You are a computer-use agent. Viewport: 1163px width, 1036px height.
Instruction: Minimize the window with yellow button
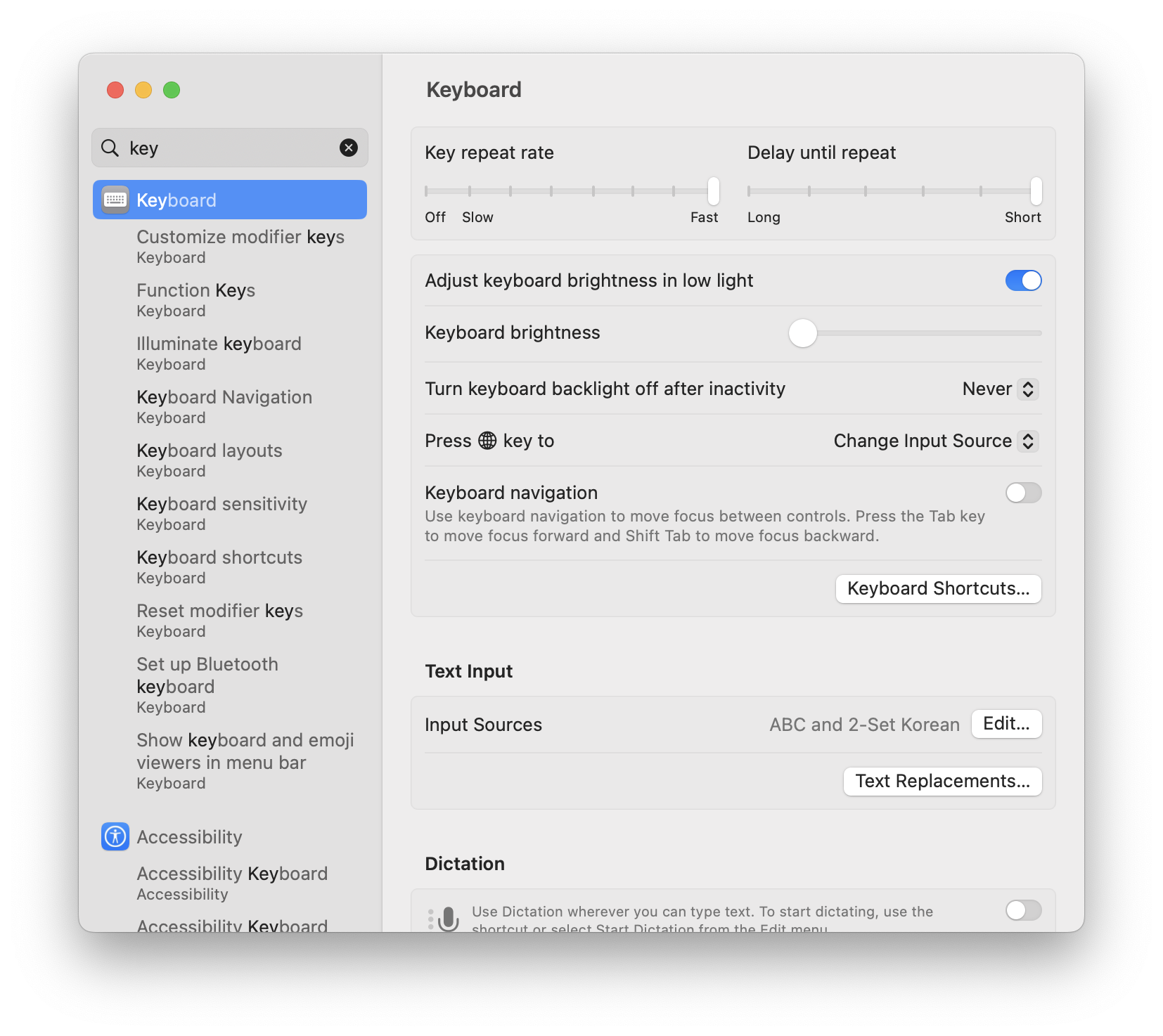(x=143, y=90)
